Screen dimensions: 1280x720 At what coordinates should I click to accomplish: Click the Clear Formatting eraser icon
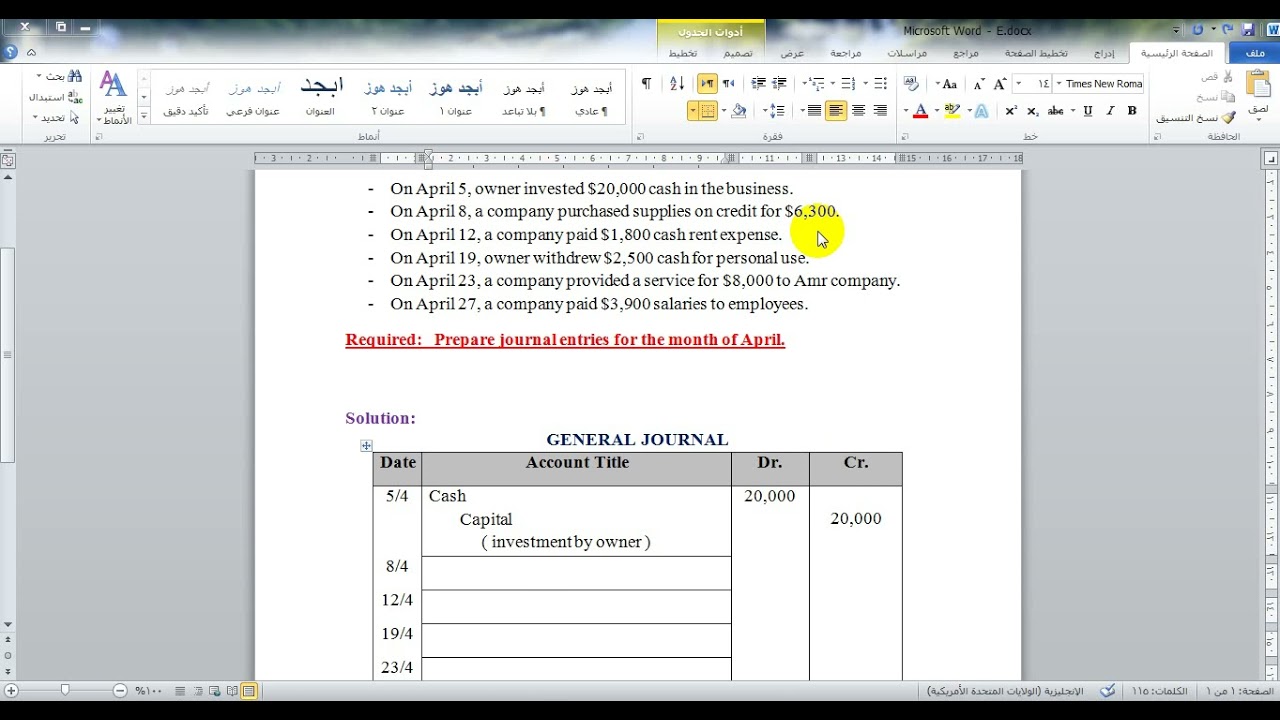(912, 84)
